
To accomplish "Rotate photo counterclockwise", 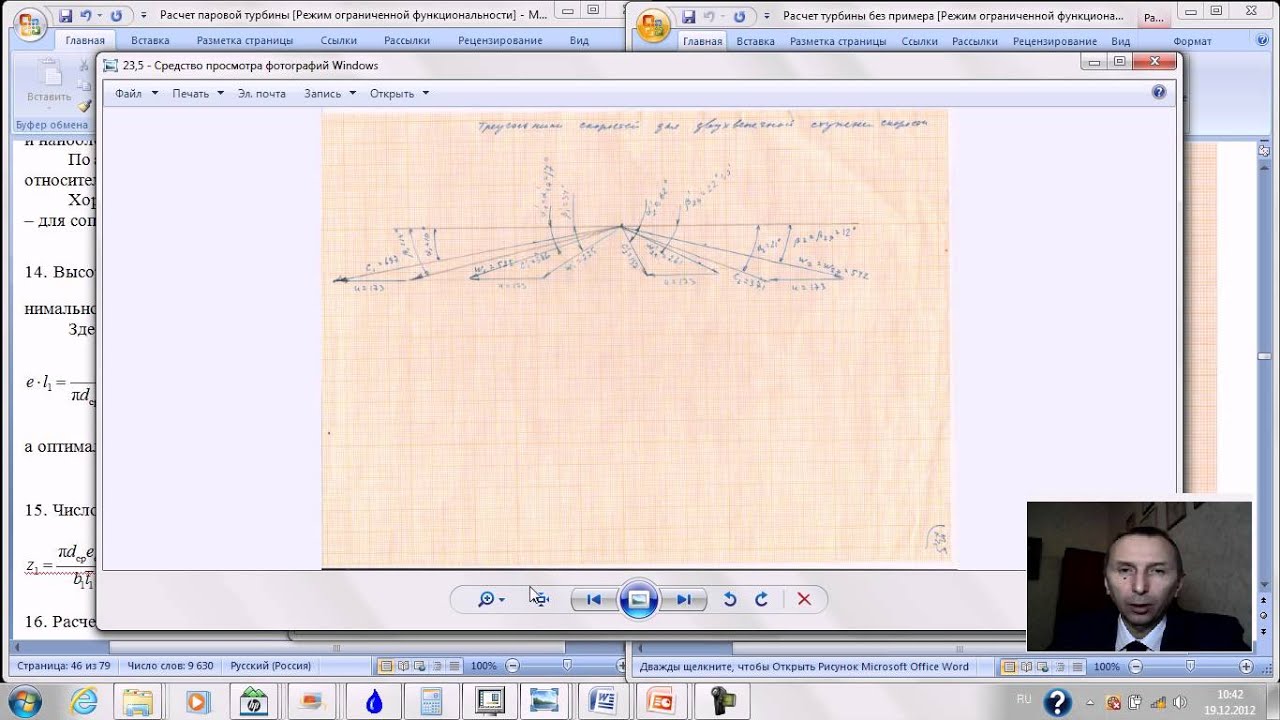I will coord(730,599).
